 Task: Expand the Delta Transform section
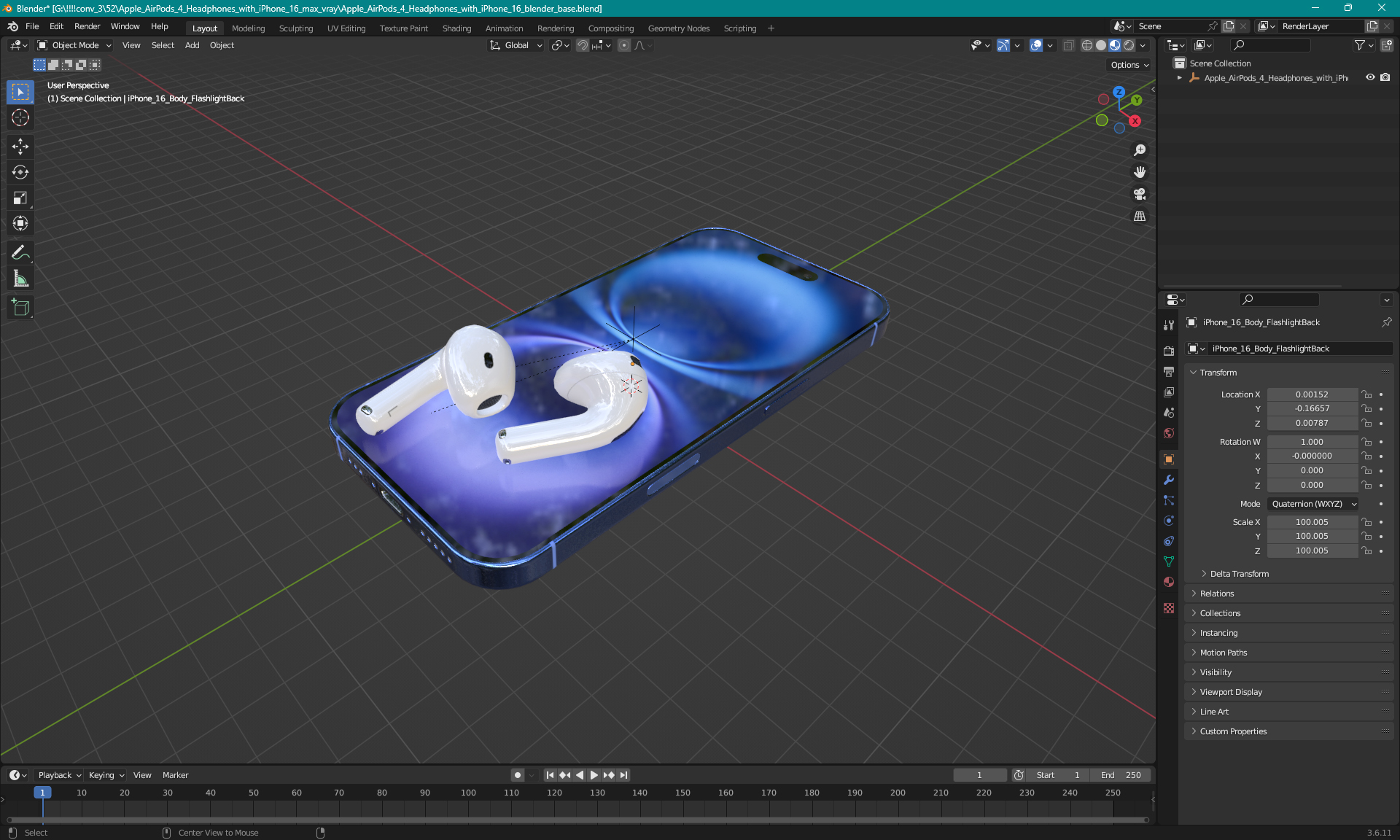[x=1239, y=574]
